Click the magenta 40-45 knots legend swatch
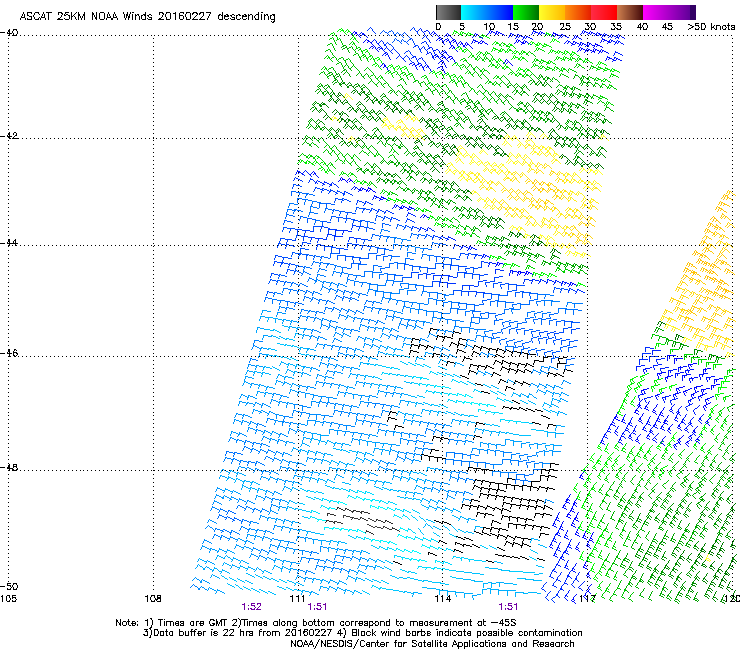The height and width of the screenshot is (650, 740). point(656,12)
